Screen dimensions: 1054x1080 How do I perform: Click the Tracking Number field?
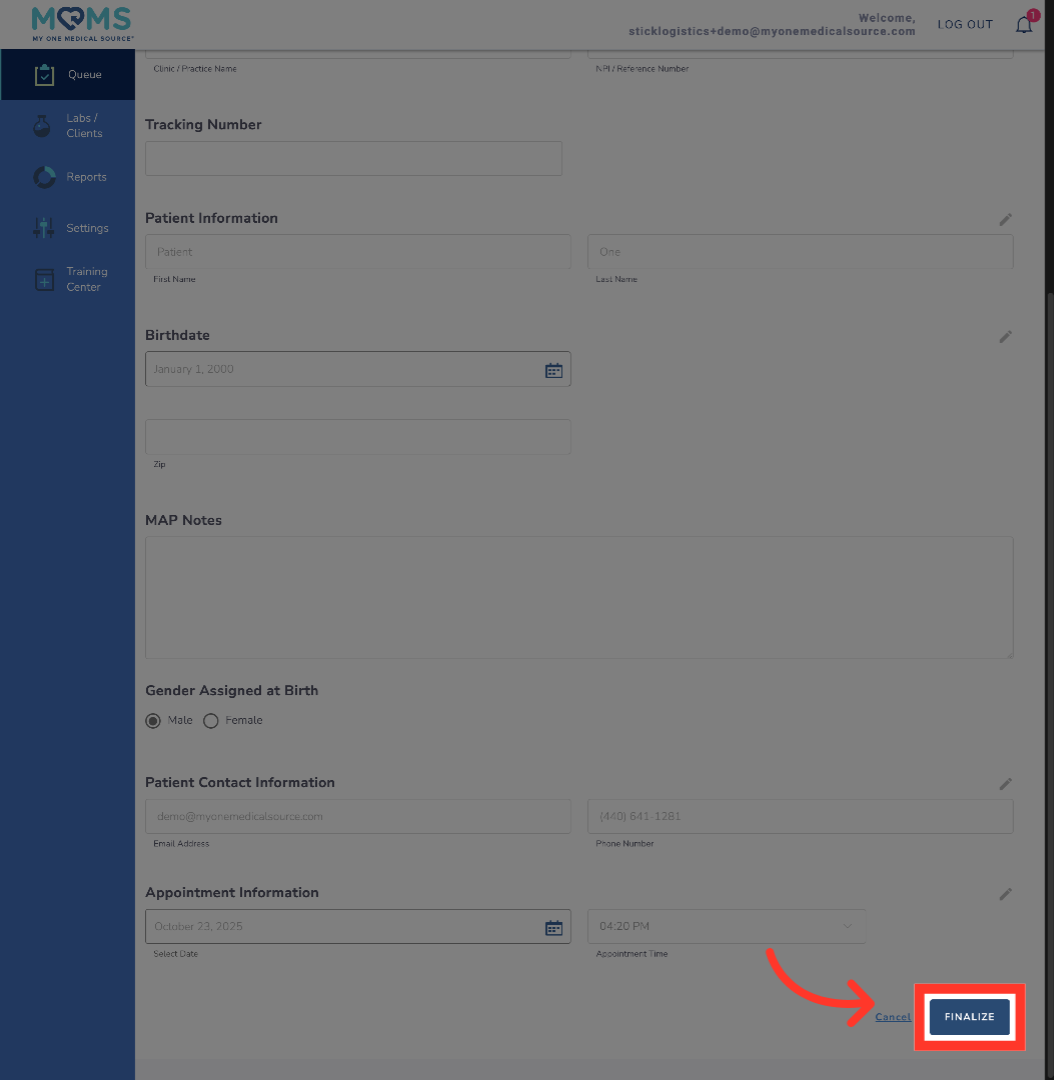tap(353, 158)
